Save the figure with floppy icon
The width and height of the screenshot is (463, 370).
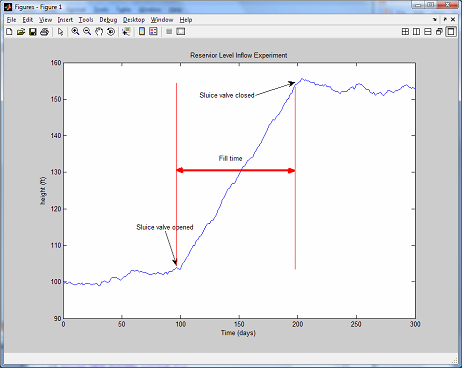[x=33, y=32]
